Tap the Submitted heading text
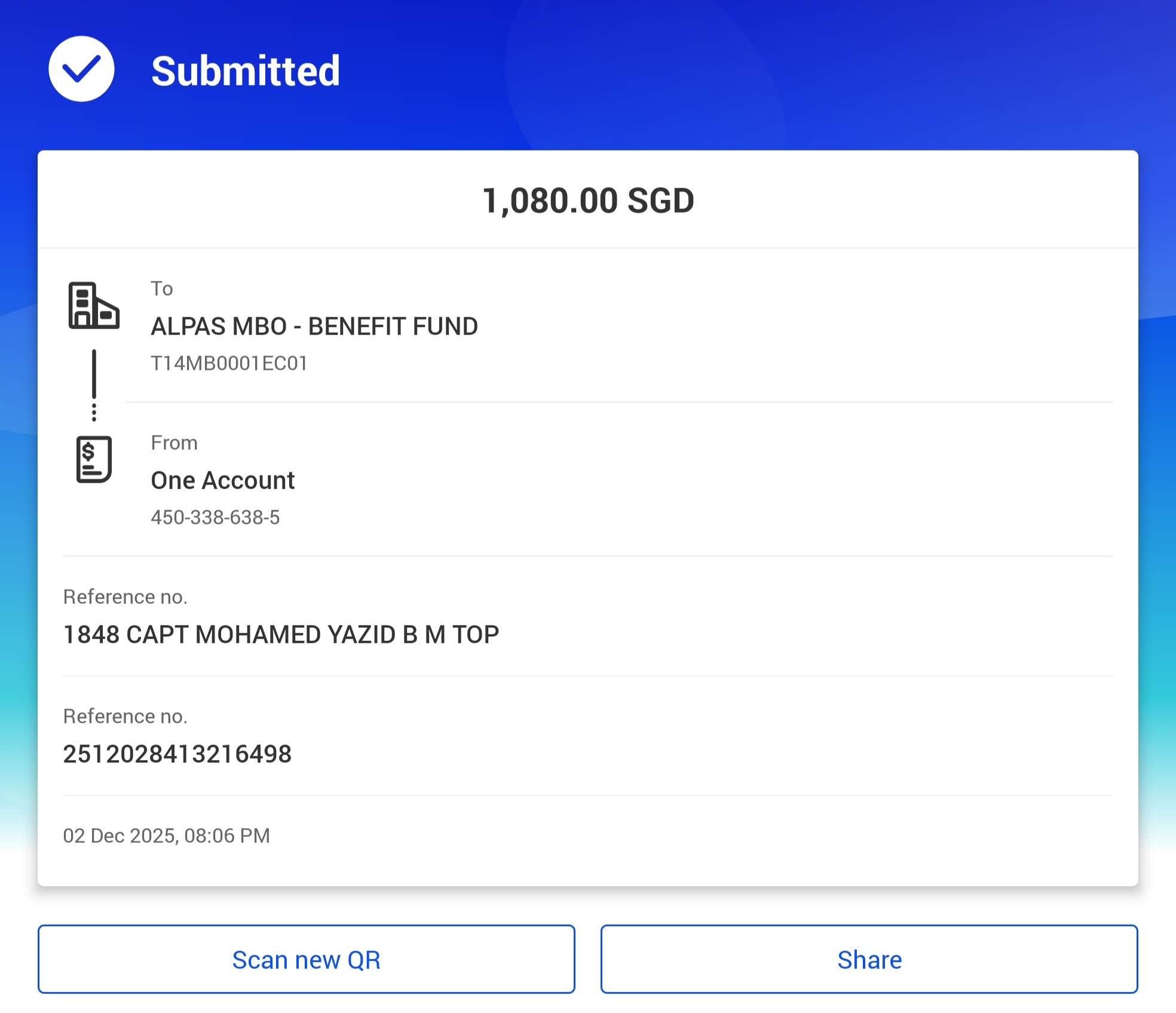This screenshot has height=1013, width=1176. pyautogui.click(x=246, y=71)
